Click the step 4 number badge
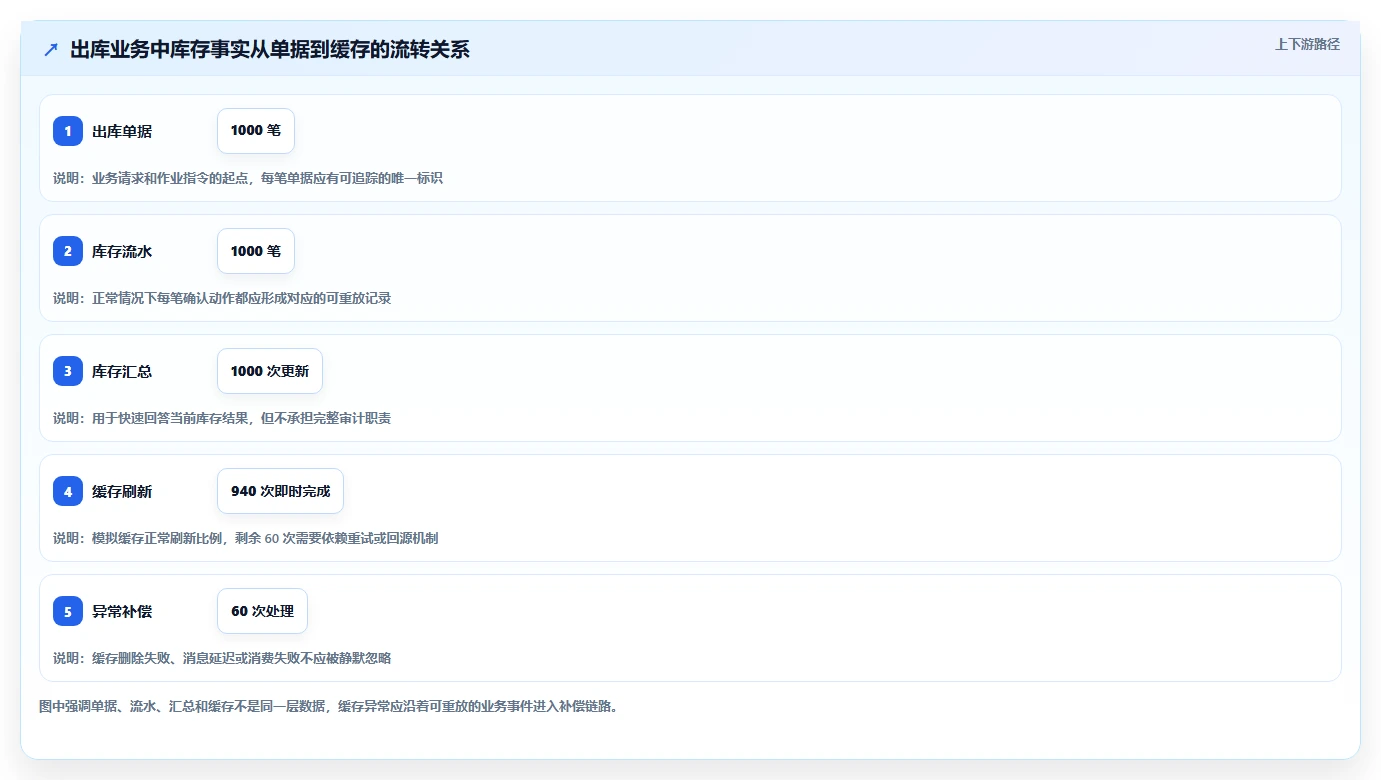Image resolution: width=1381 pixels, height=780 pixels. tap(68, 491)
